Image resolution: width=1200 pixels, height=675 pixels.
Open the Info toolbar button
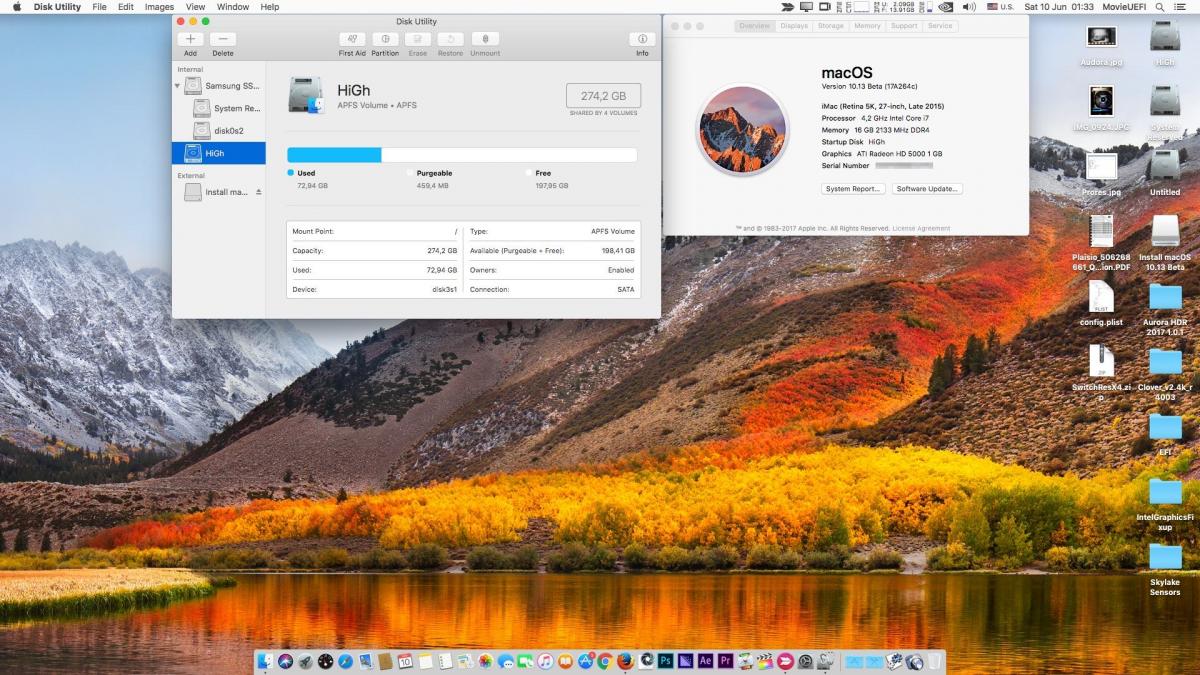[642, 39]
